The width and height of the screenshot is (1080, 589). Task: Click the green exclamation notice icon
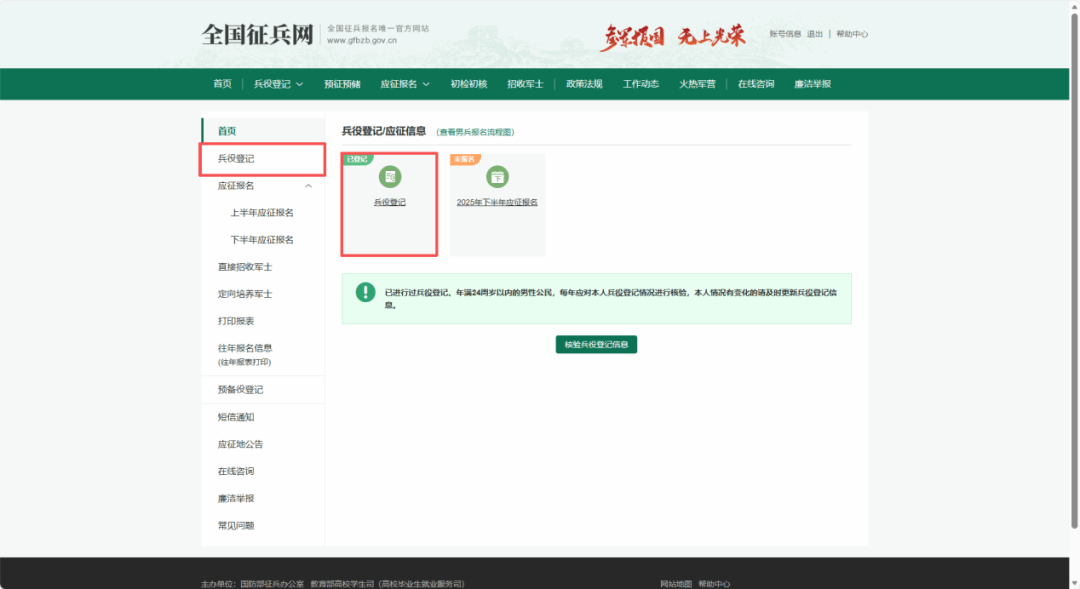(x=365, y=292)
